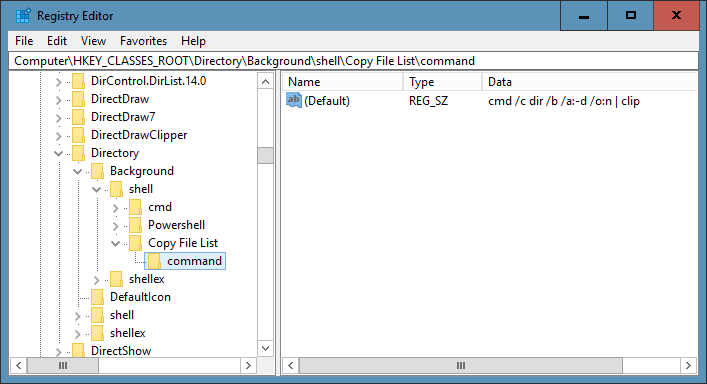Click the Copy File List folder icon
The height and width of the screenshot is (384, 707).
pyautogui.click(x=135, y=243)
